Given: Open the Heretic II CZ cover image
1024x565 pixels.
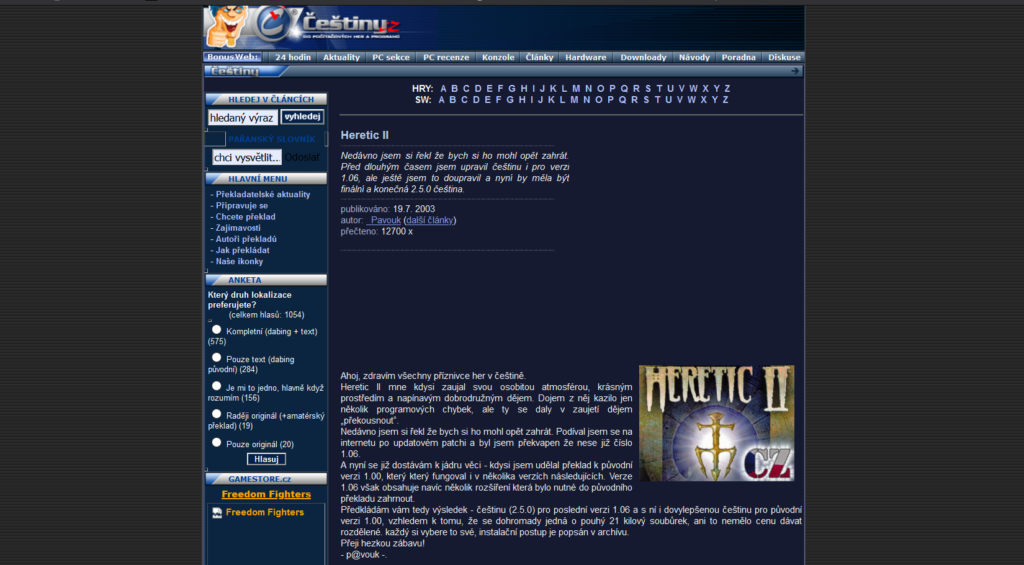Looking at the screenshot, I should 716,423.
